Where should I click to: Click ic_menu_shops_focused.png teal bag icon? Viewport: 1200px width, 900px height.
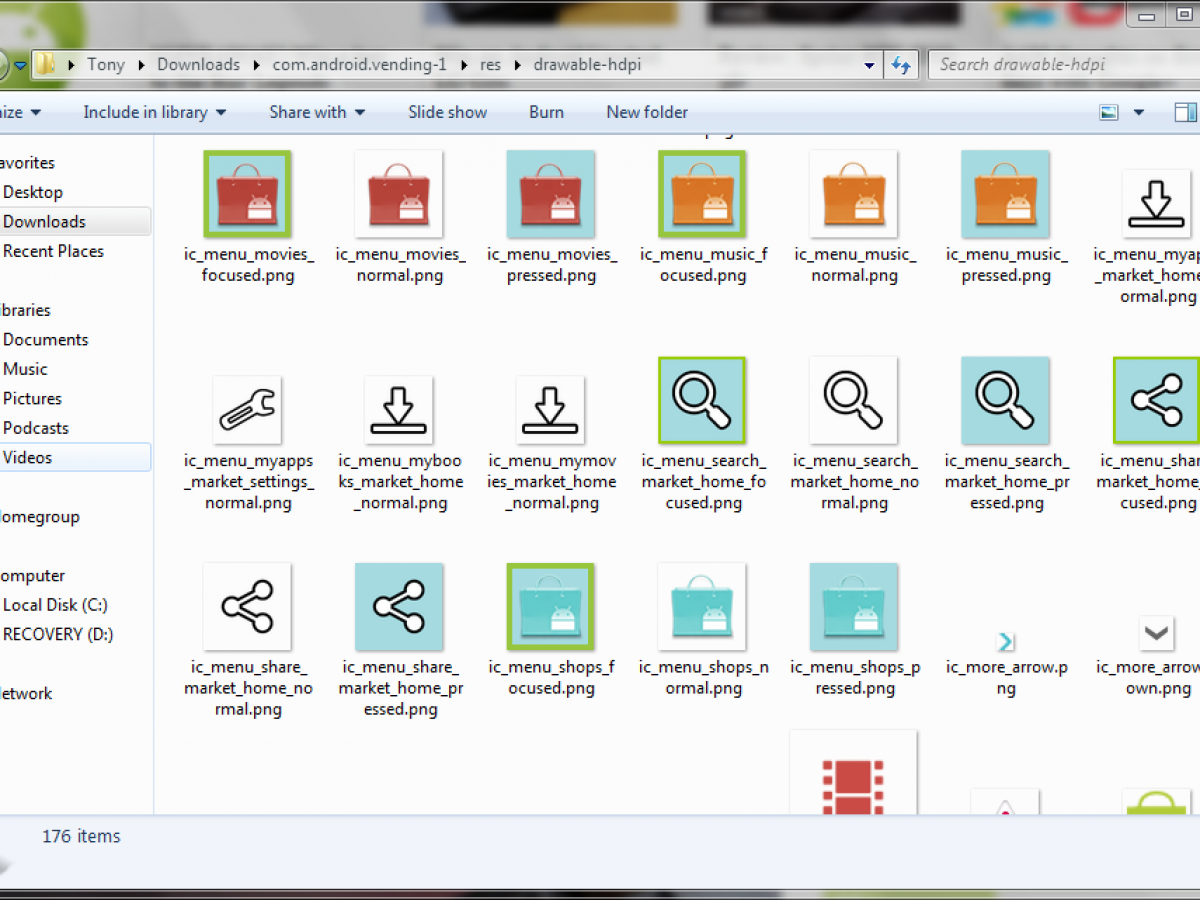coord(550,606)
